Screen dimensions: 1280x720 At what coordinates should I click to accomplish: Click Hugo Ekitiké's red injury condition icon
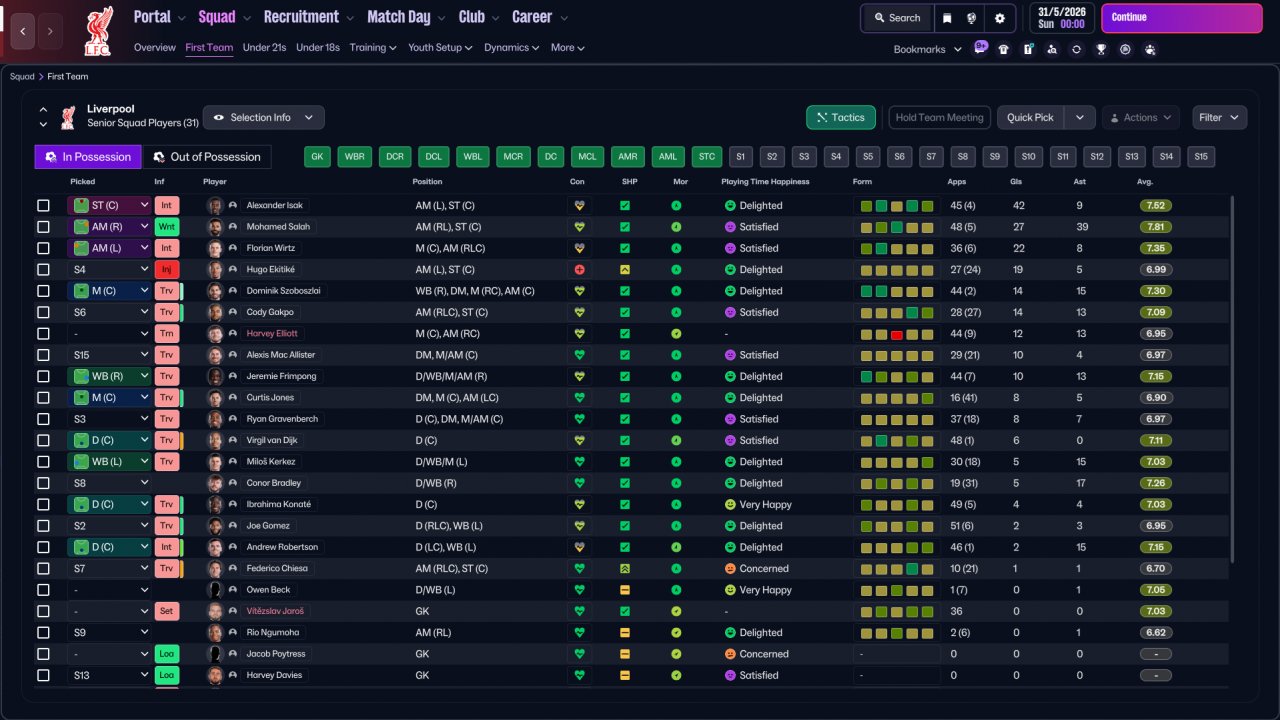click(578, 270)
